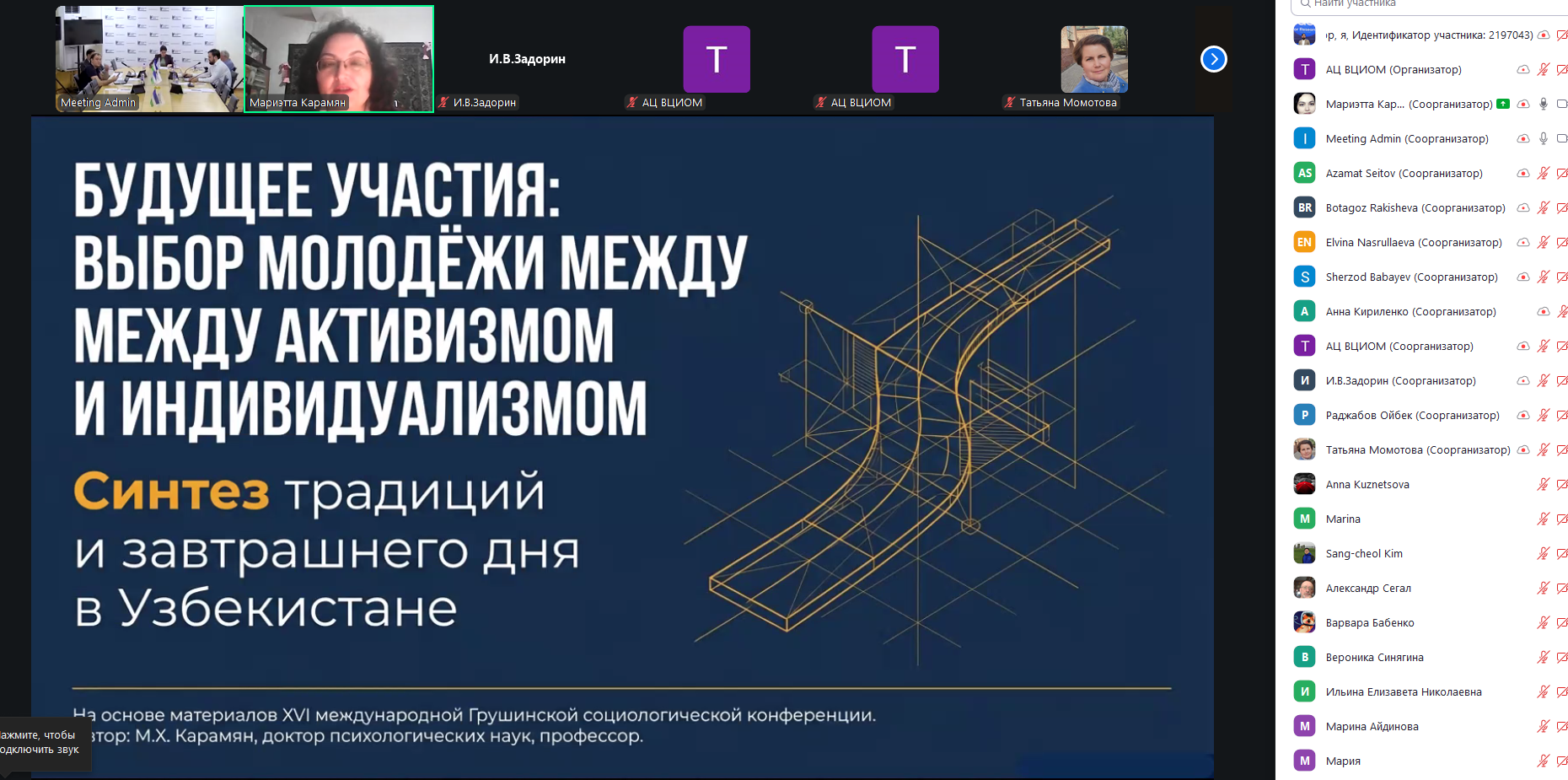Click the АЦ ВЦИОМ (Организатор) participant entry
The image size is (1568, 780).
[1393, 69]
